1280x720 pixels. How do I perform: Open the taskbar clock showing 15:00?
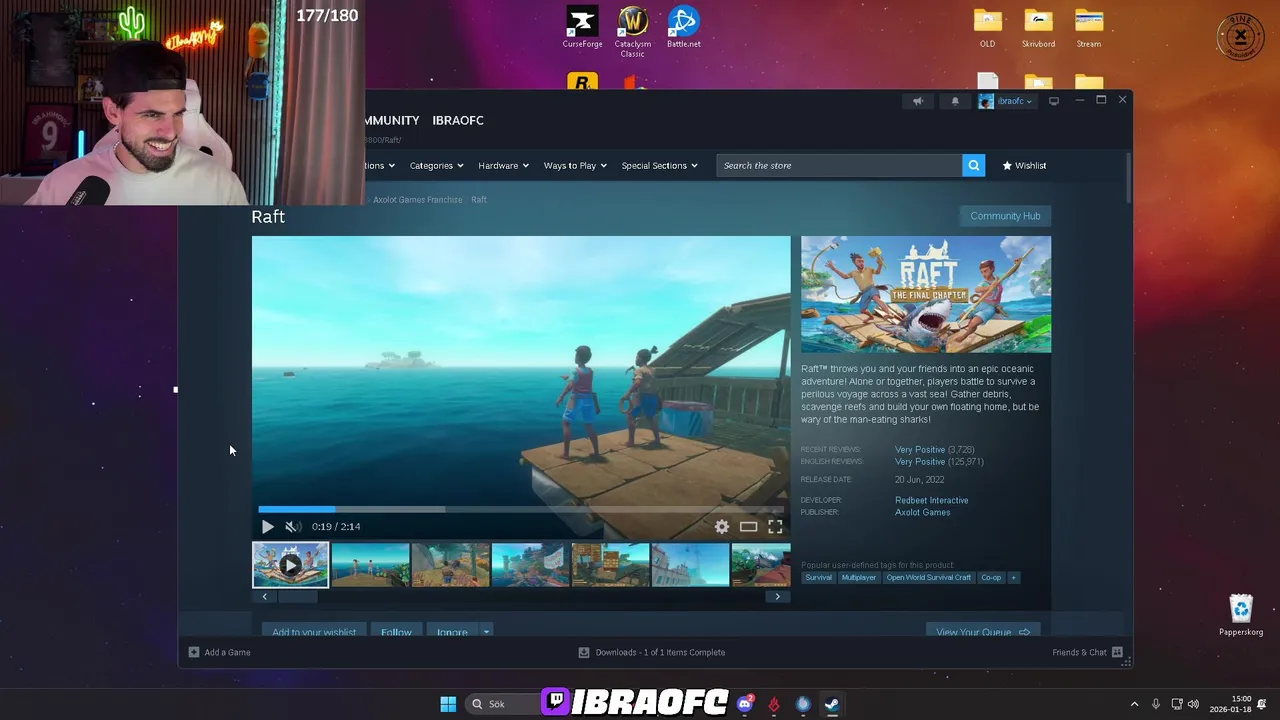click(x=1230, y=704)
